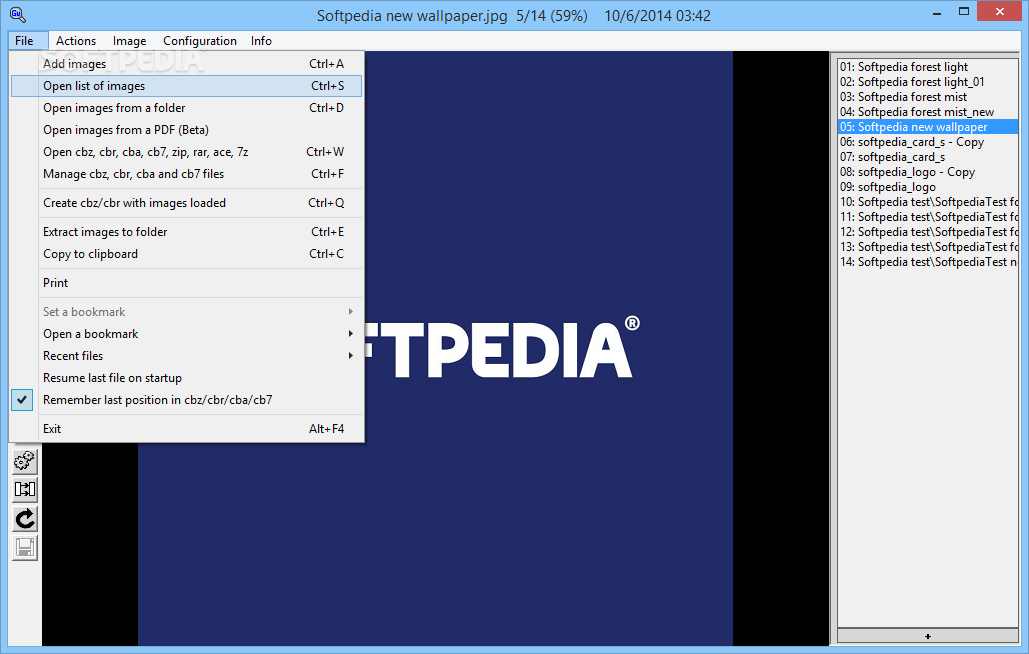Enable Resume last file on startup
The width and height of the screenshot is (1029, 654).
pos(187,378)
